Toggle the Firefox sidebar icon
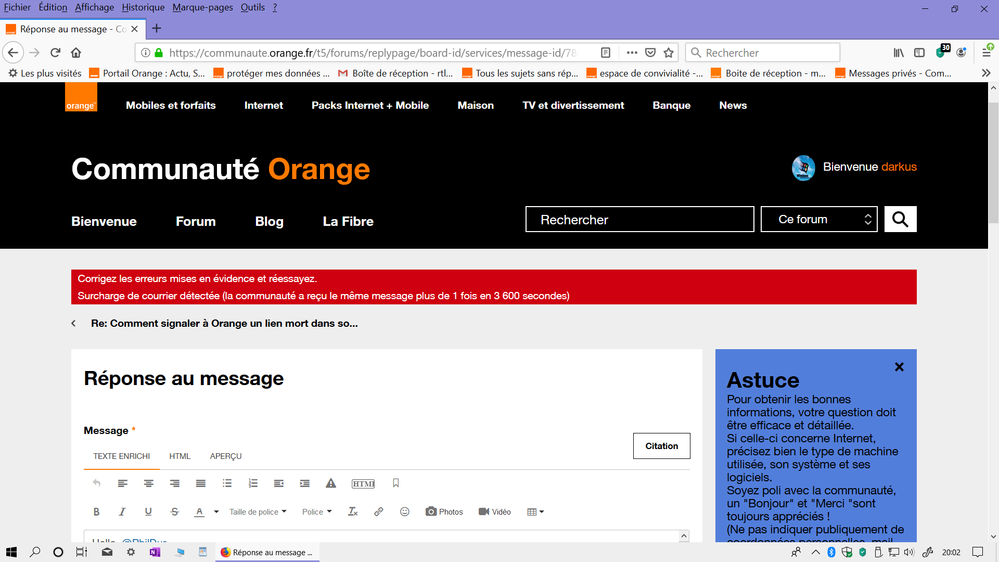 tap(919, 53)
